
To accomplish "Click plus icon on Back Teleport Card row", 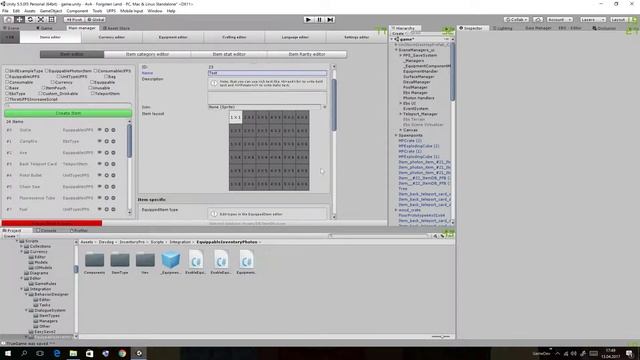I will pyautogui.click(x=107, y=164).
